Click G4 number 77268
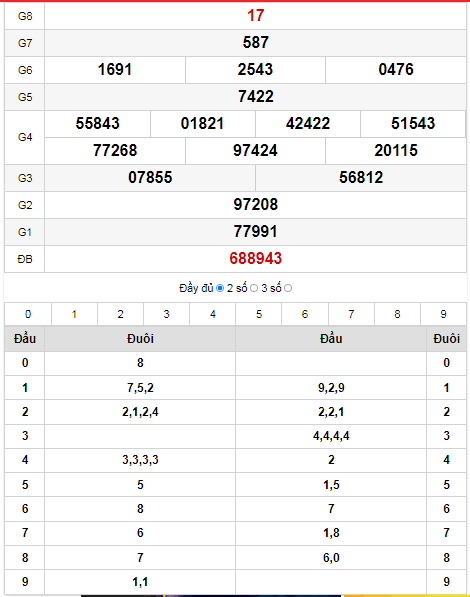The image size is (470, 597). (115, 150)
